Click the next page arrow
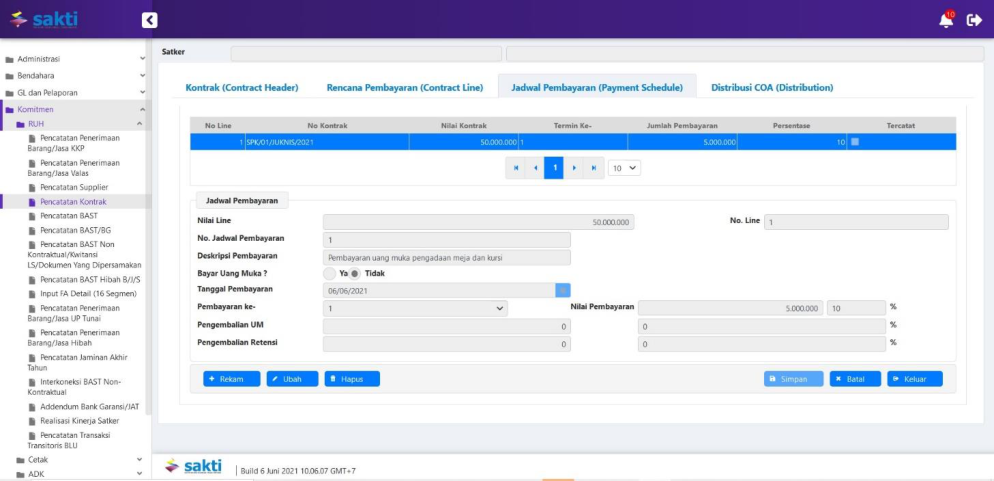Viewport: 994px width, 481px height. pos(574,168)
